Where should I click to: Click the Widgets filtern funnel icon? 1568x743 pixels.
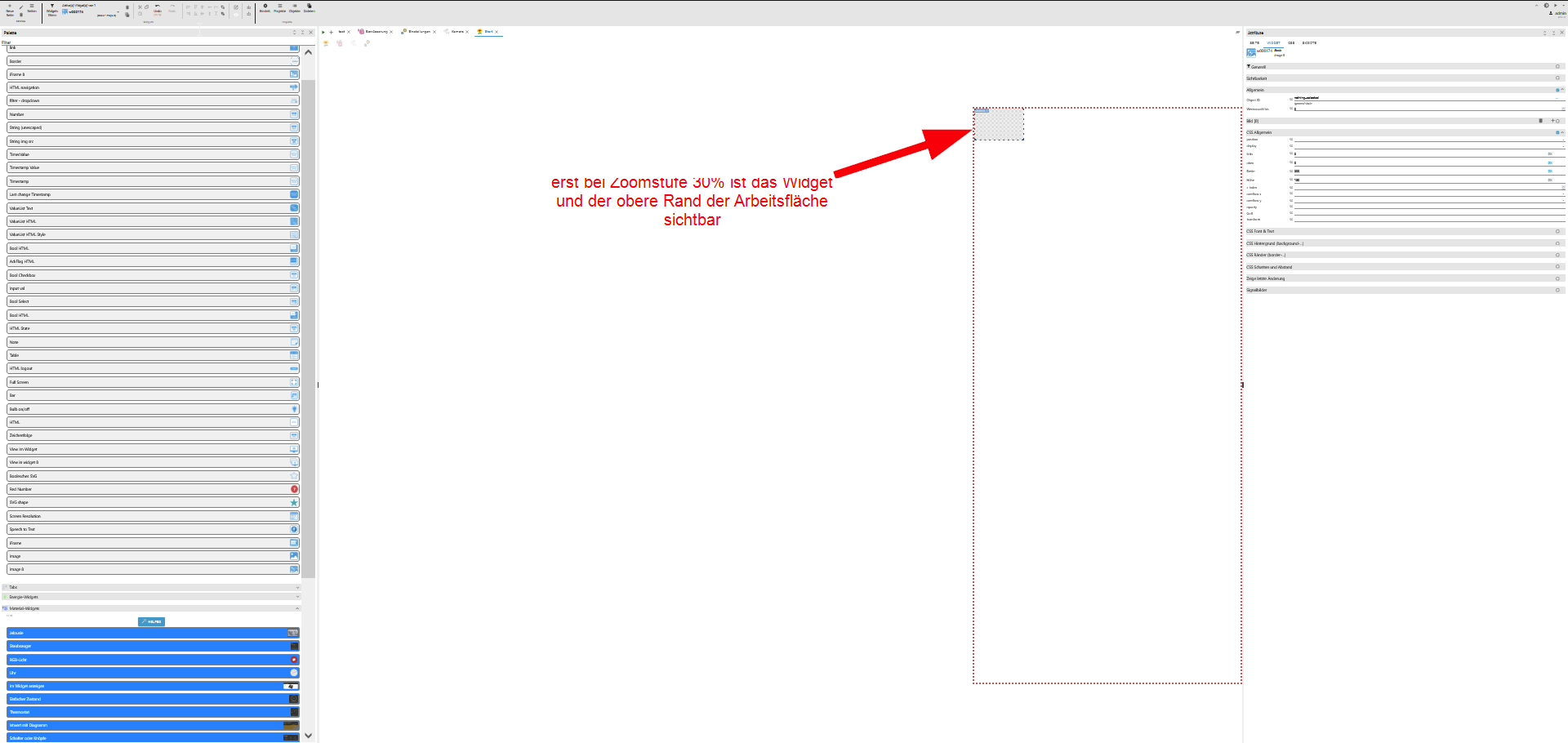(x=52, y=7)
